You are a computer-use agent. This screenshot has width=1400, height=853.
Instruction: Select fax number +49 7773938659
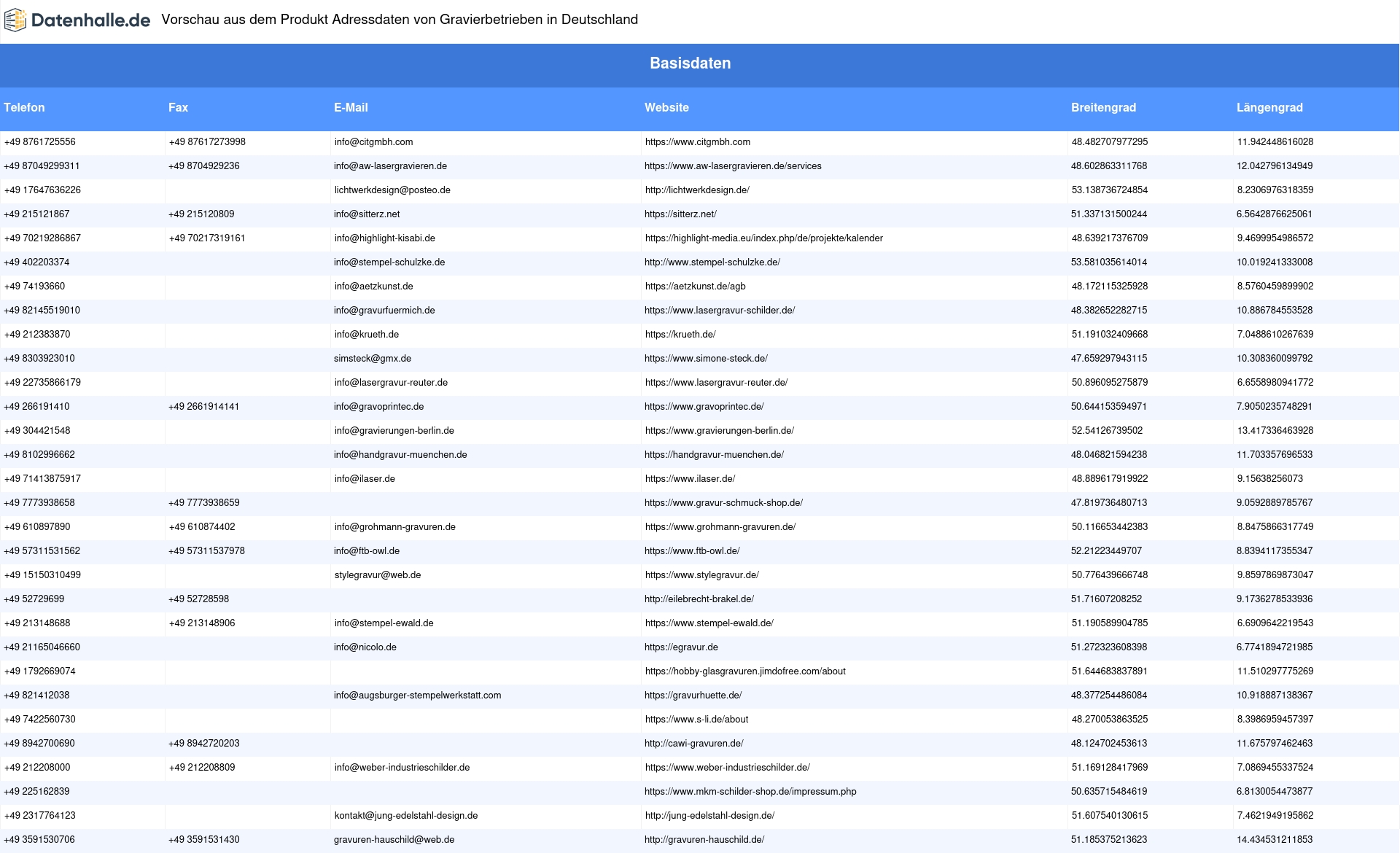[204, 503]
